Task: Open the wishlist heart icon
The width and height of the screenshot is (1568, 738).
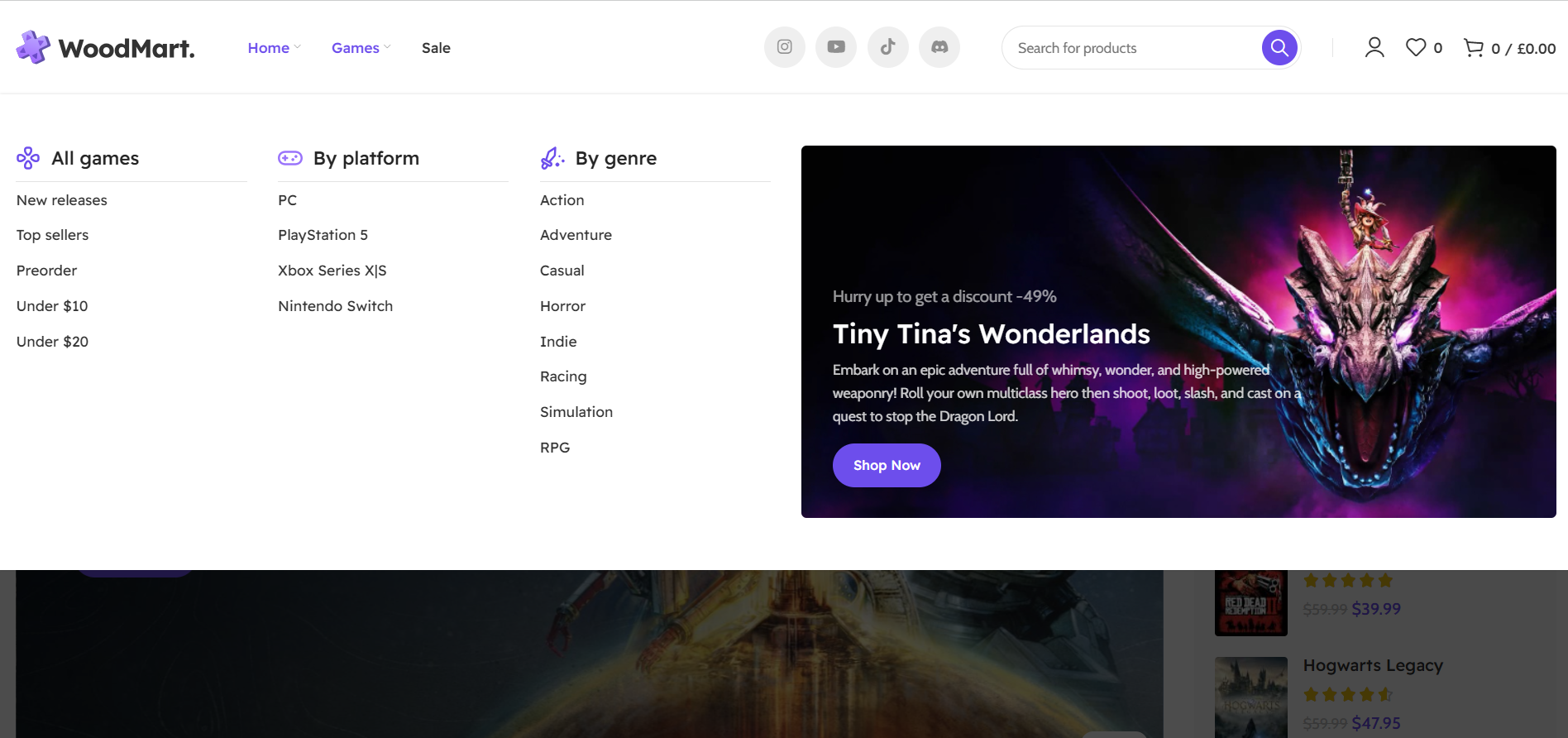Action: coord(1416,48)
